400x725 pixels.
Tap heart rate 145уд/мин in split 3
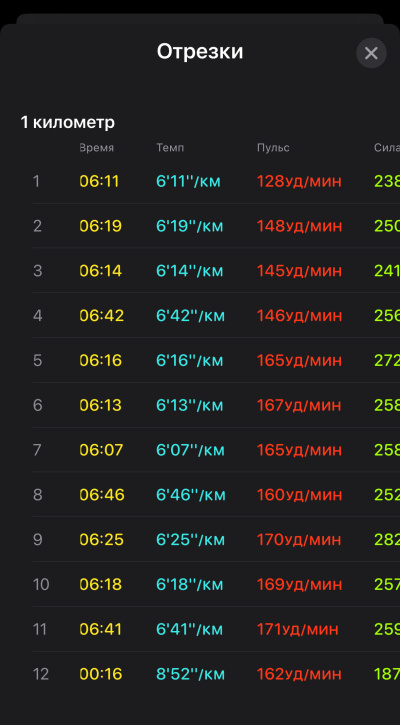pos(299,270)
